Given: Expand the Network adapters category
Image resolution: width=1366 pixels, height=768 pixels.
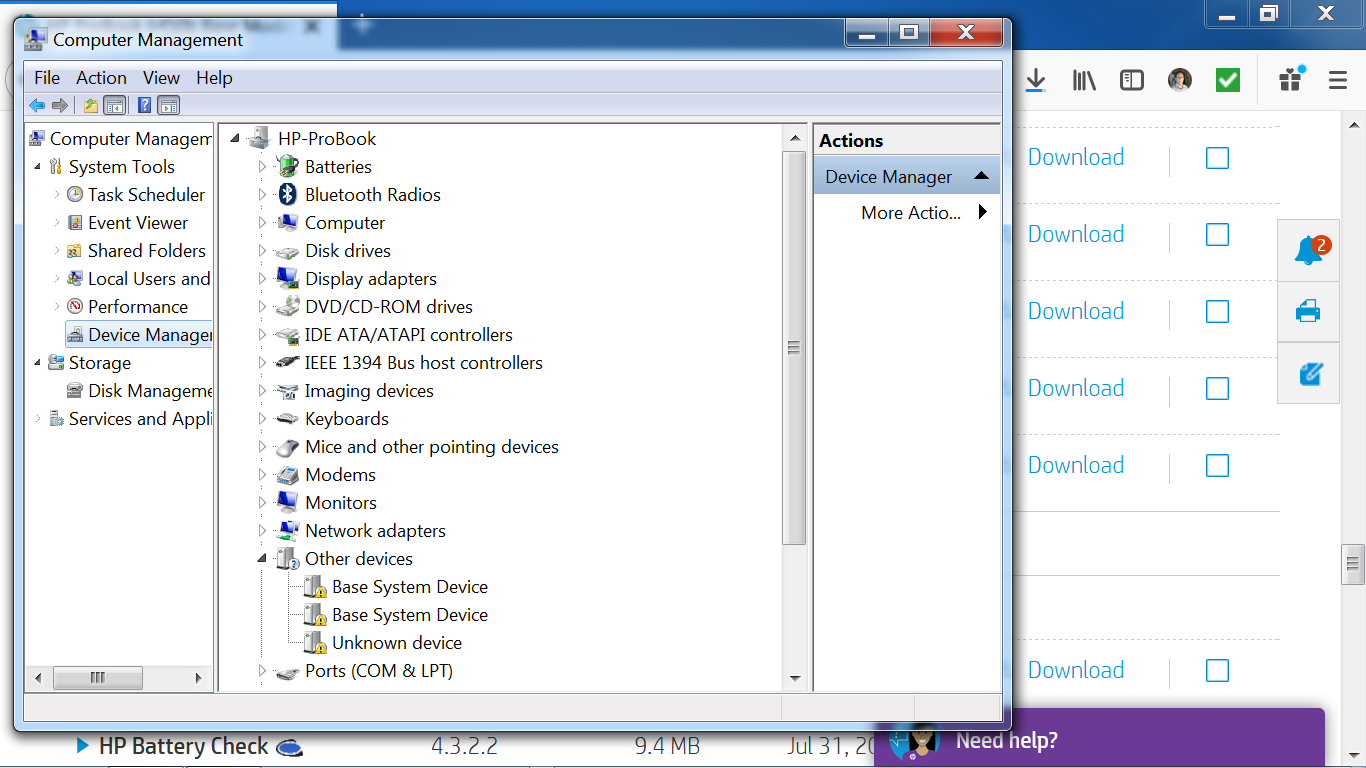Looking at the screenshot, I should pyautogui.click(x=262, y=530).
